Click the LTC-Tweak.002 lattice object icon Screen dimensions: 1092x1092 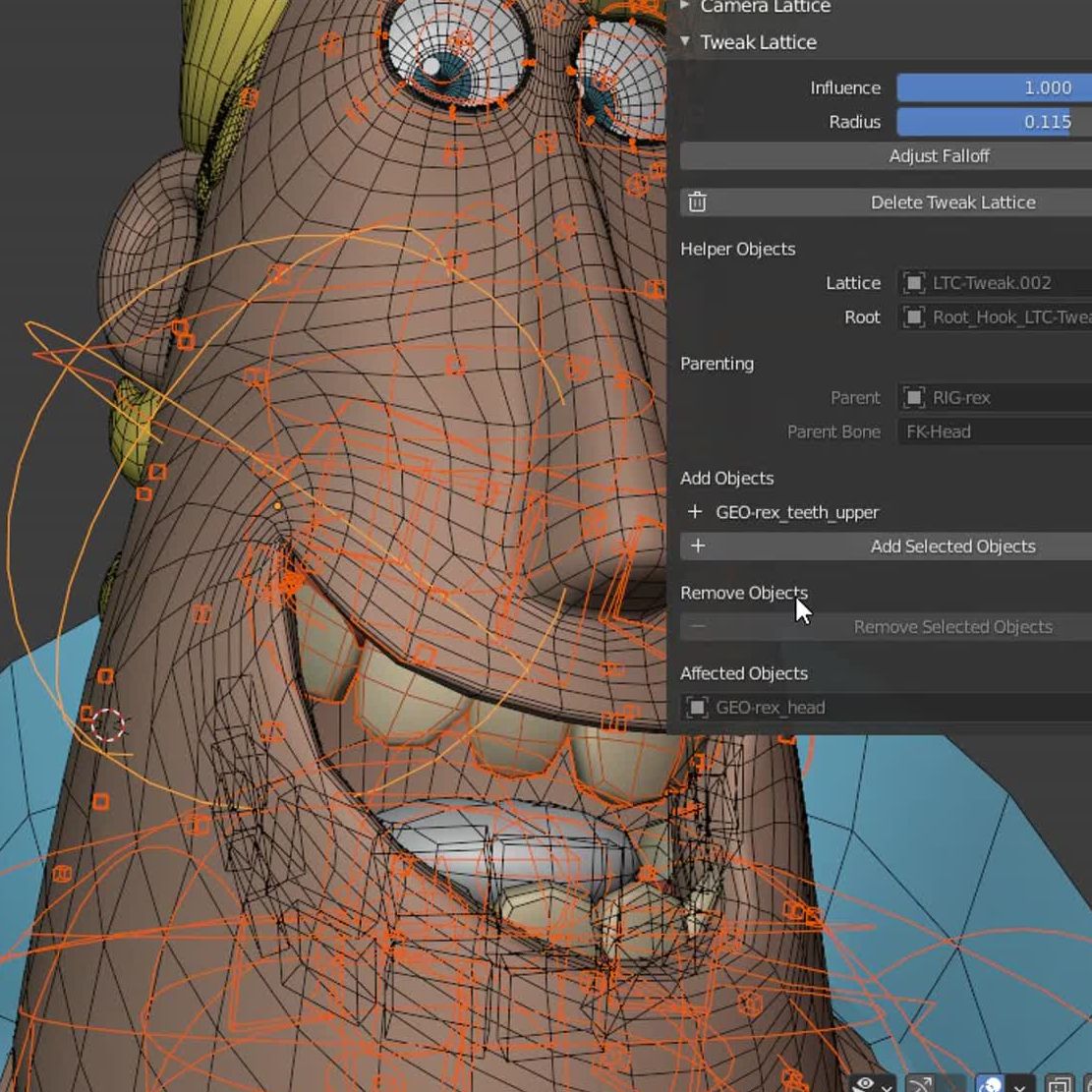pyautogui.click(x=914, y=283)
